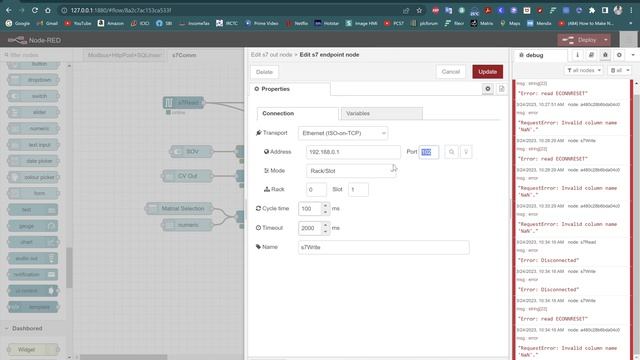Open Chrome side panel icon
Screen dimensions: 640x360
click(x=605, y=10)
